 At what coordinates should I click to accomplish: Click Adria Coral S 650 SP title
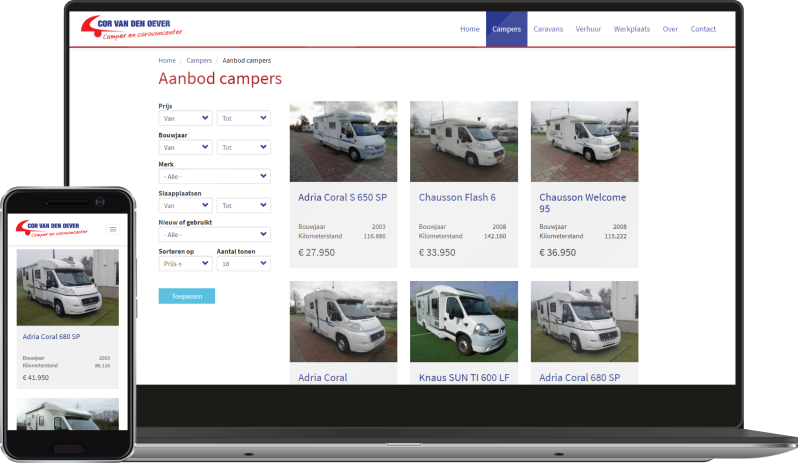pyautogui.click(x=343, y=197)
